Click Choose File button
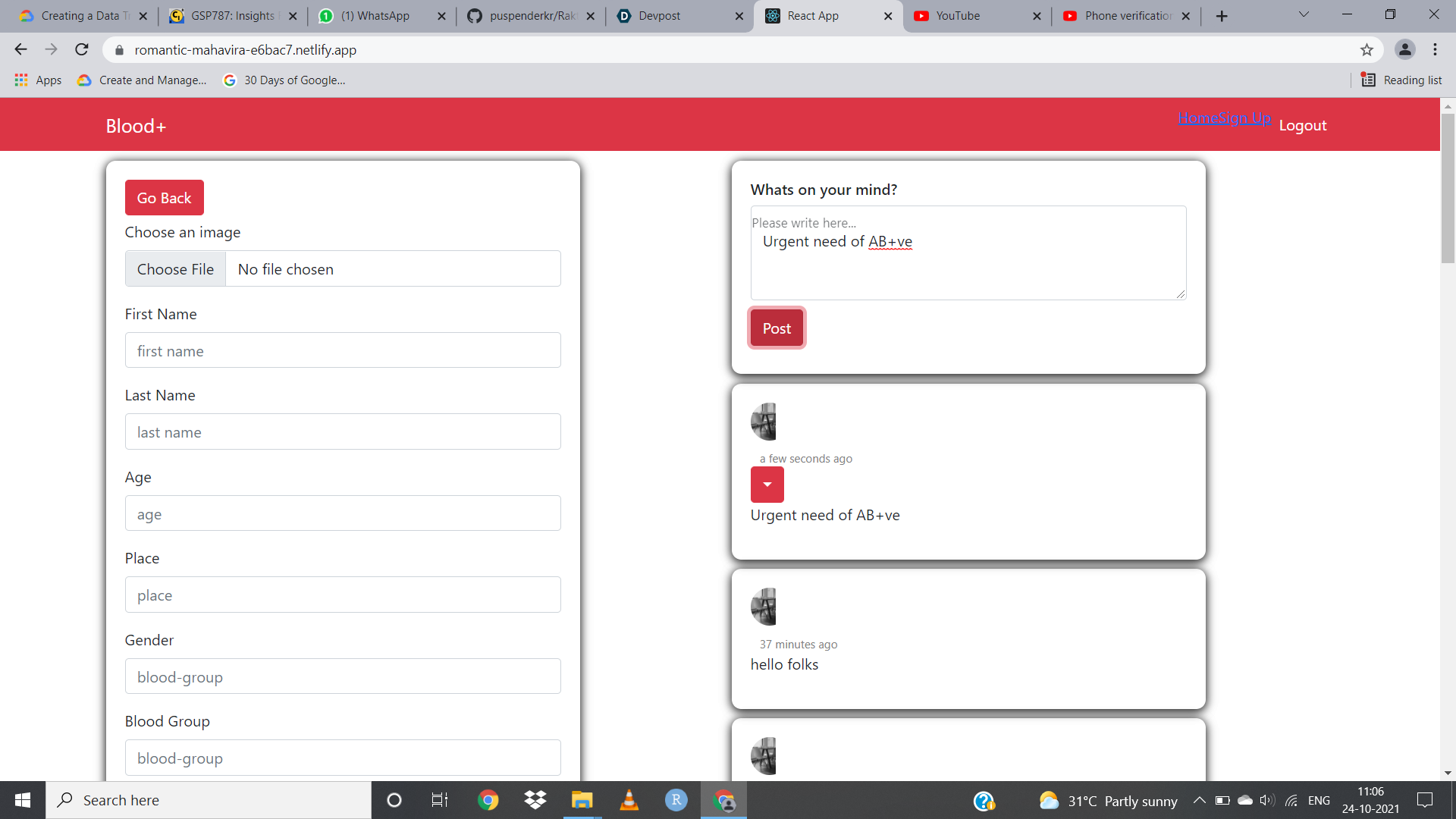 pos(175,269)
